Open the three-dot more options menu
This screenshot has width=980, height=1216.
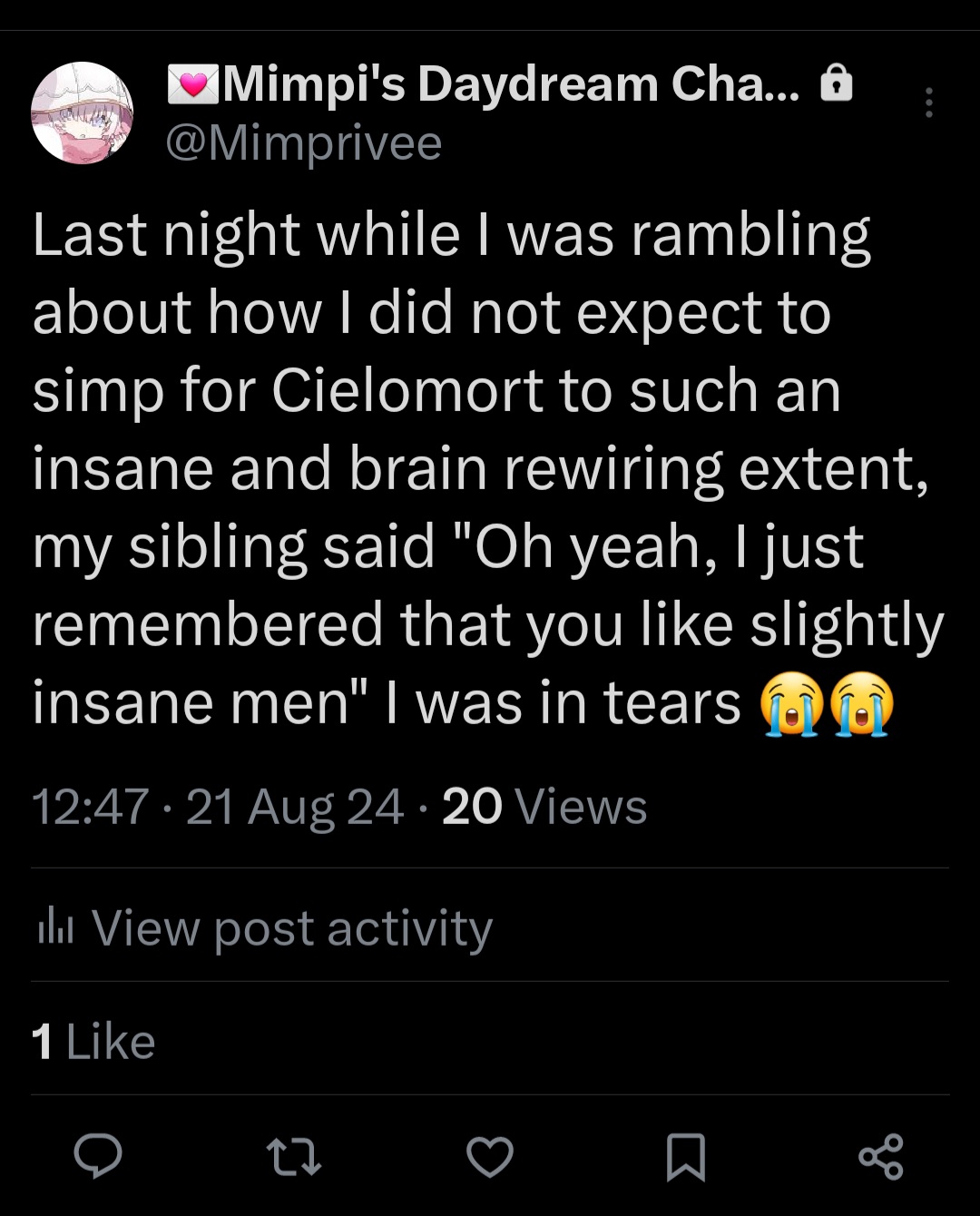928,103
